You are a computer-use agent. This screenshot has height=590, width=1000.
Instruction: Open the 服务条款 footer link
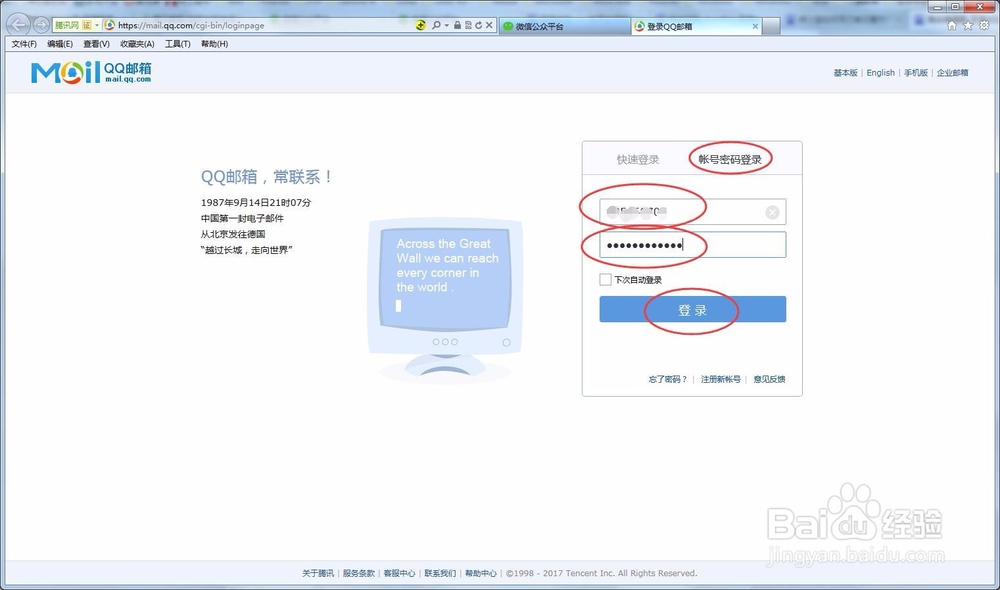point(358,573)
